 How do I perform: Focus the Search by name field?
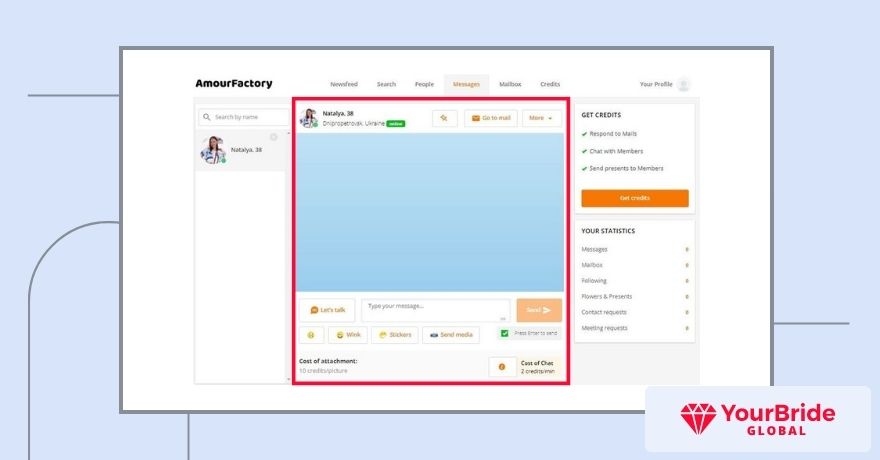[244, 117]
